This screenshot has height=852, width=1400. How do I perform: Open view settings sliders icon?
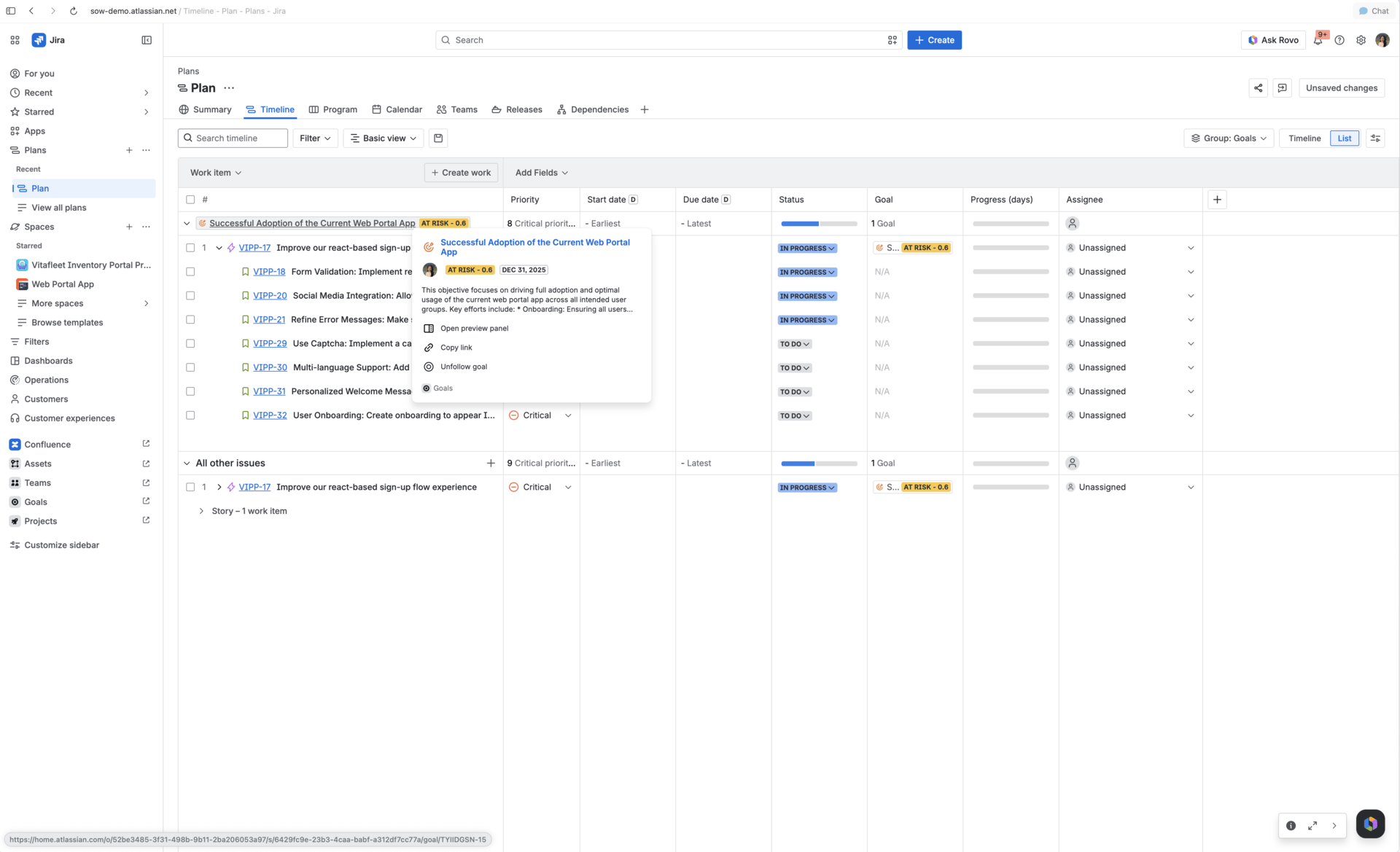(1375, 138)
